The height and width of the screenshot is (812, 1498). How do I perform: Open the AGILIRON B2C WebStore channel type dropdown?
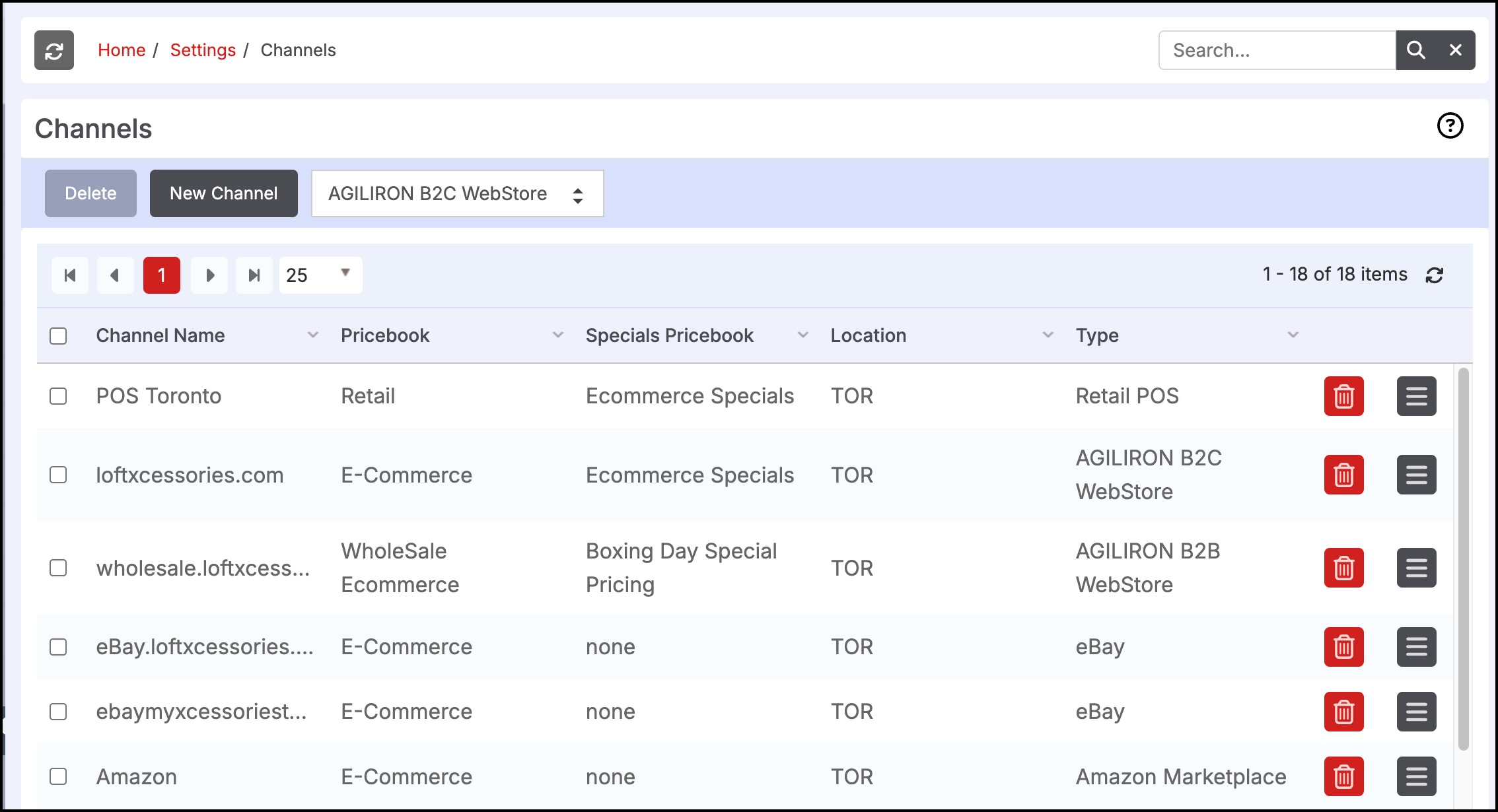(457, 193)
